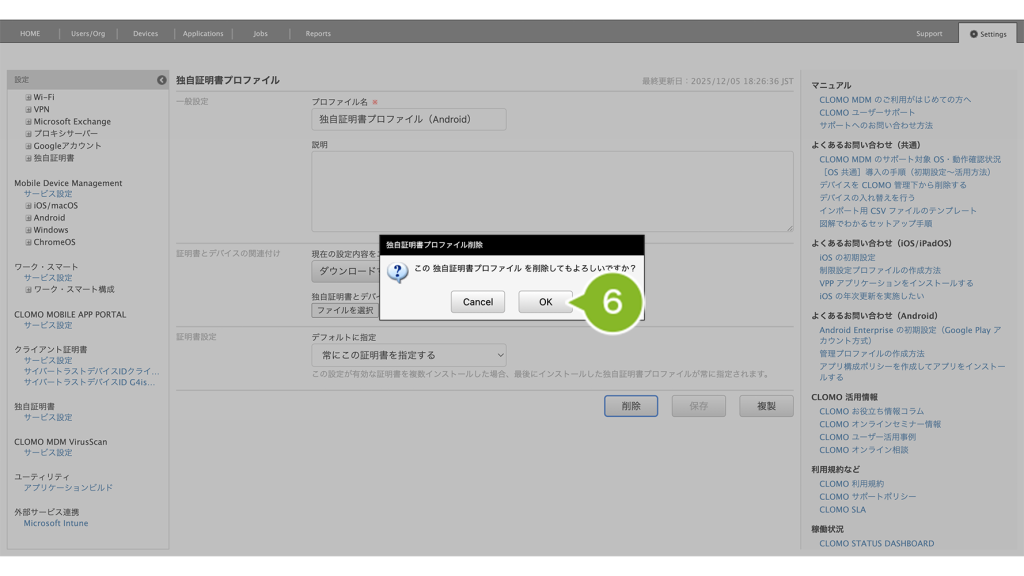
Task: Switch to the Reports tab
Action: [x=318, y=34]
